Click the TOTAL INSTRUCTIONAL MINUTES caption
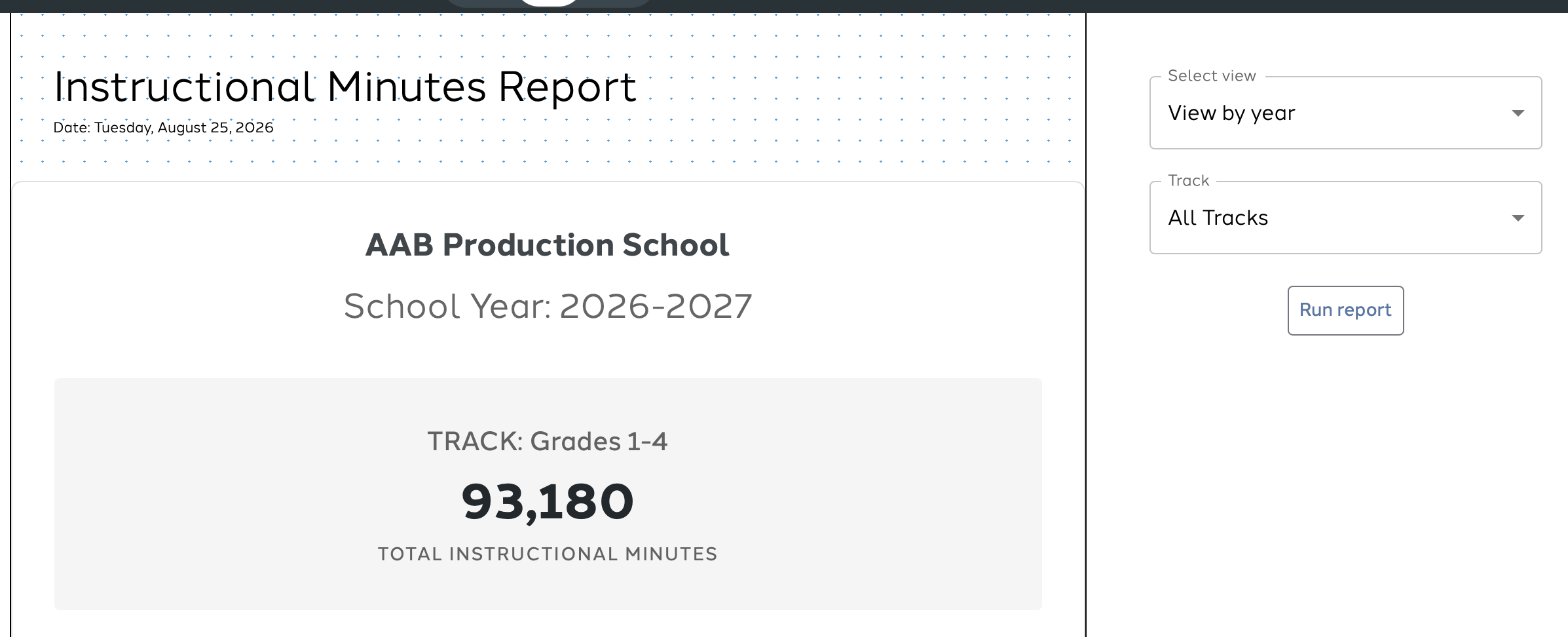 (548, 554)
